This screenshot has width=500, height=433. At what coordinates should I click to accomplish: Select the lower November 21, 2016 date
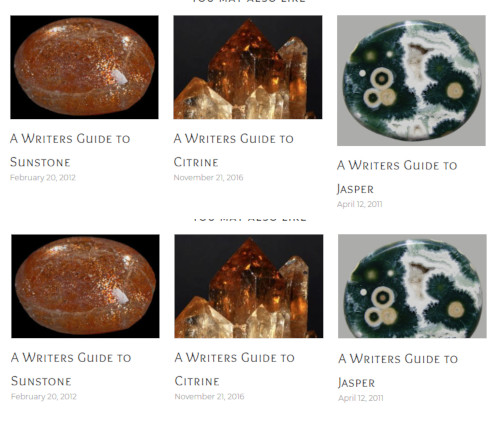(x=209, y=397)
